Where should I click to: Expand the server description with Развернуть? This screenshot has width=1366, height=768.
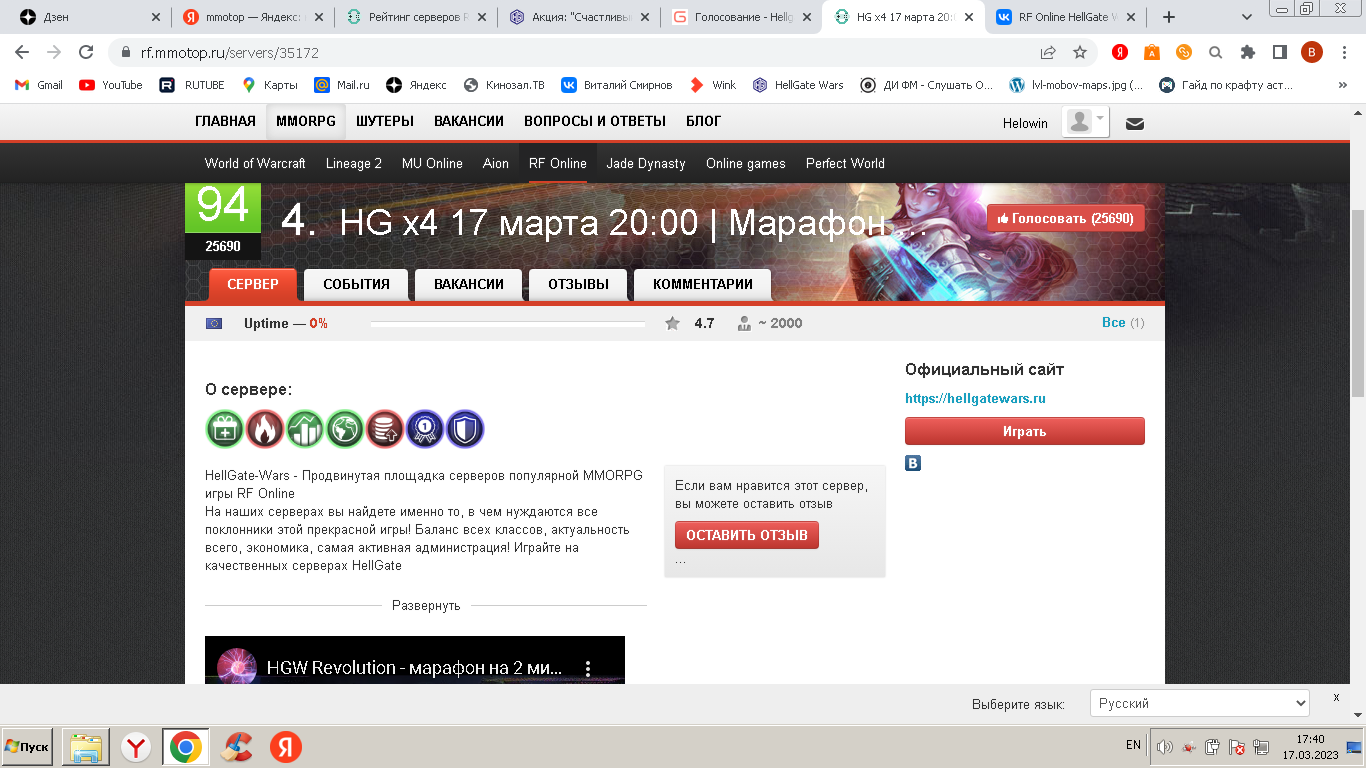(426, 606)
